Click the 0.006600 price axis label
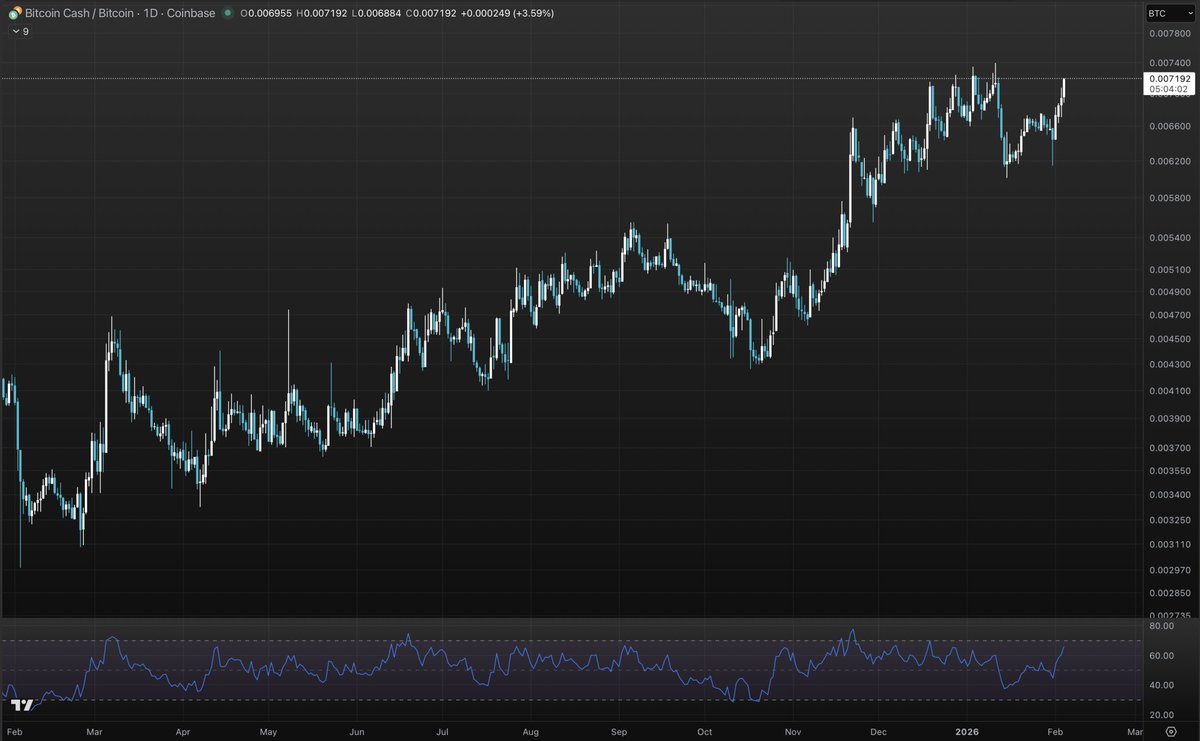 point(1169,126)
